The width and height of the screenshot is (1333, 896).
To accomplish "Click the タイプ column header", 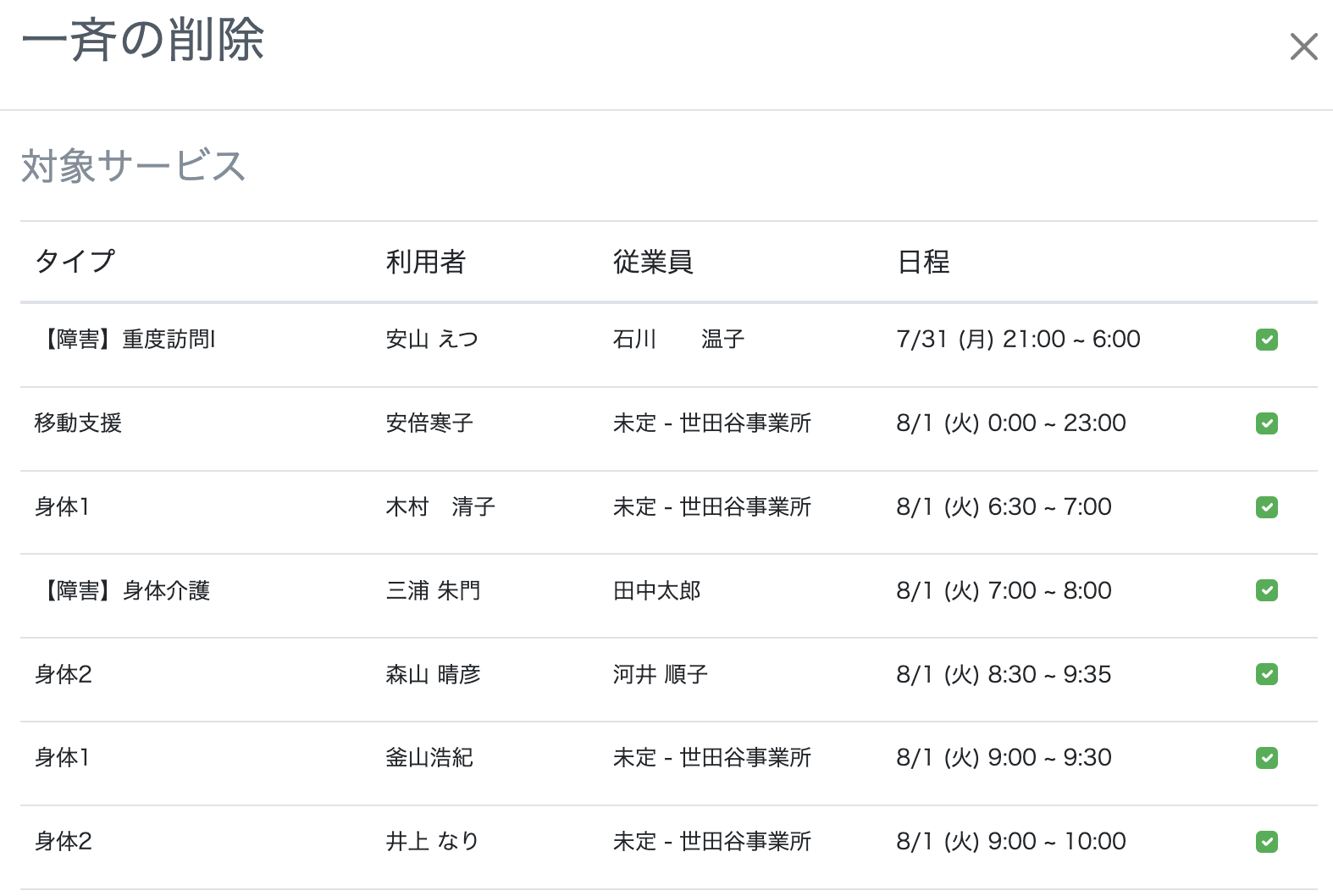I will pyautogui.click(x=75, y=262).
